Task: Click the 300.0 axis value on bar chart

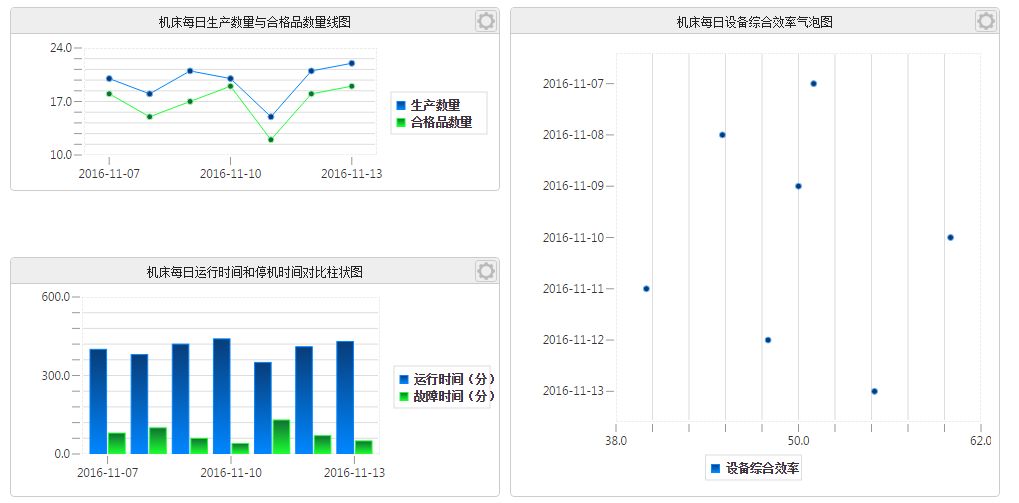Action: [57, 376]
